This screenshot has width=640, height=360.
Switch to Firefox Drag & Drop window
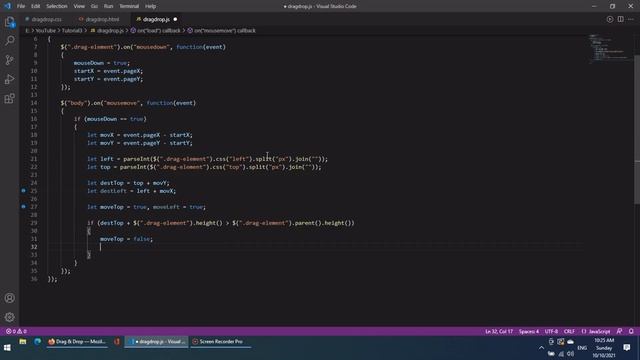[77, 342]
